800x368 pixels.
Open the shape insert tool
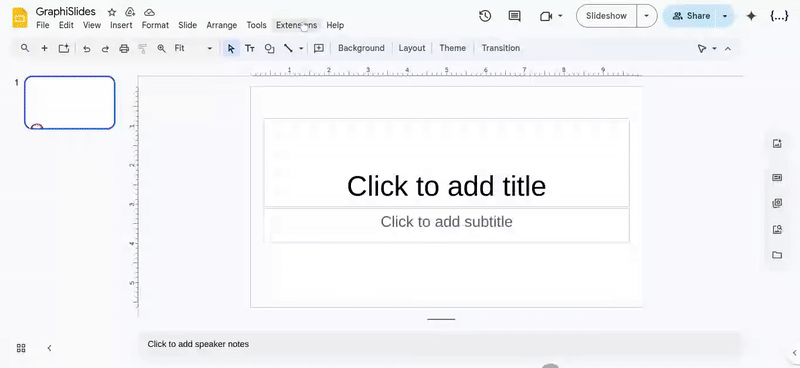click(x=269, y=48)
